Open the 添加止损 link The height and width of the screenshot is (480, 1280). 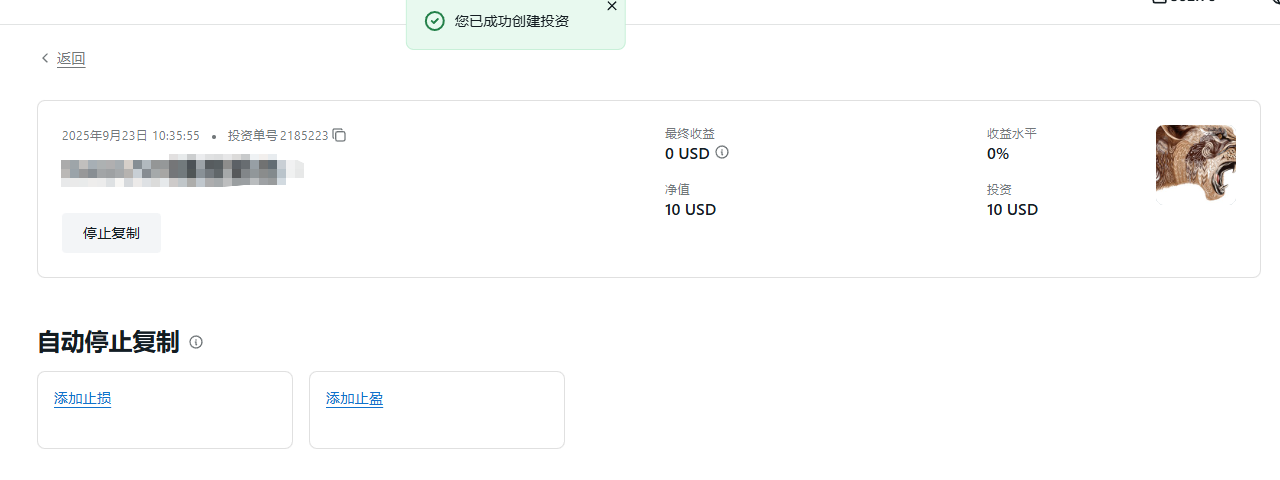(x=82, y=398)
